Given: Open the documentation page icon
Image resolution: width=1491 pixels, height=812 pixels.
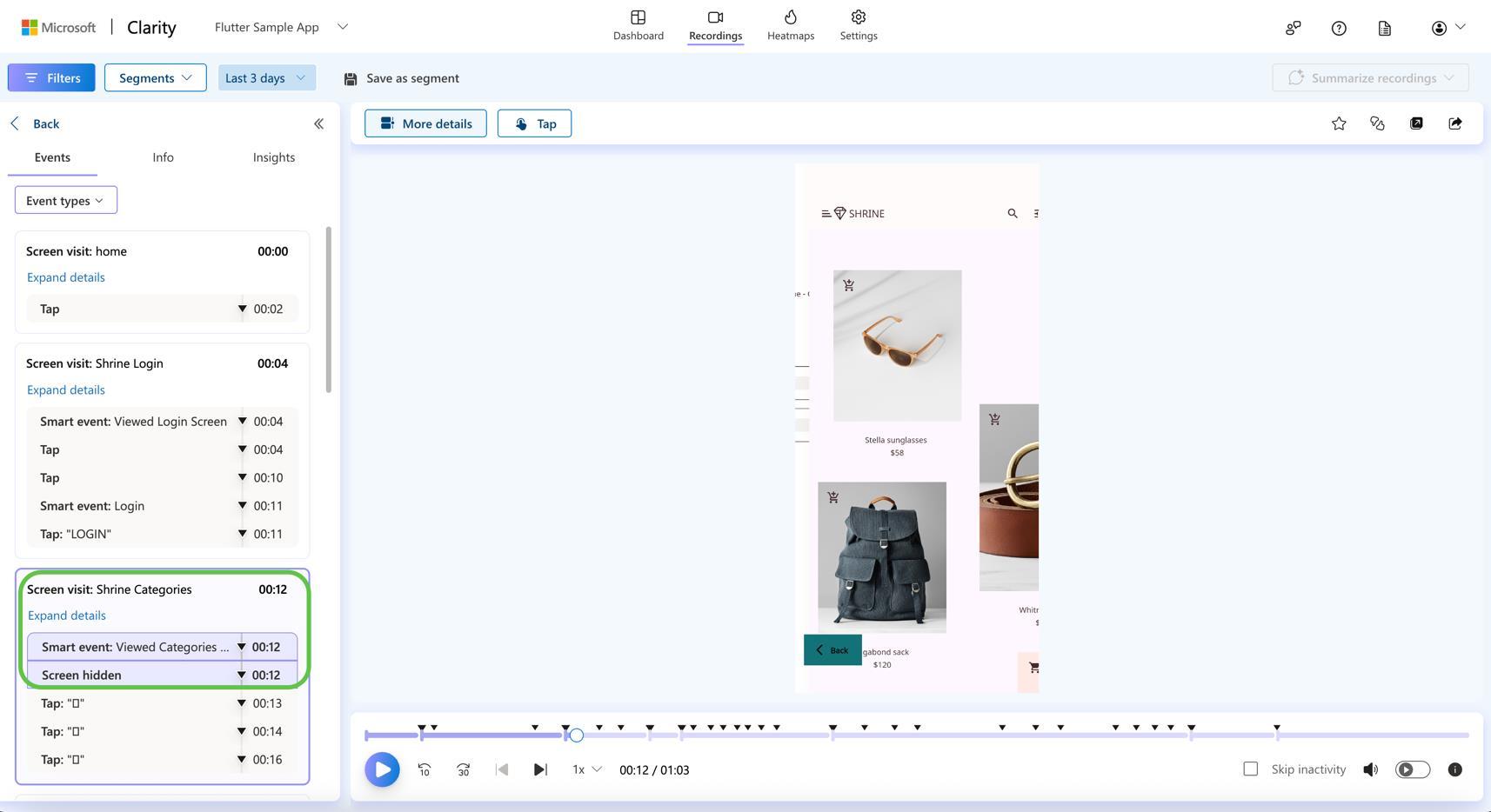Looking at the screenshot, I should 1385,28.
